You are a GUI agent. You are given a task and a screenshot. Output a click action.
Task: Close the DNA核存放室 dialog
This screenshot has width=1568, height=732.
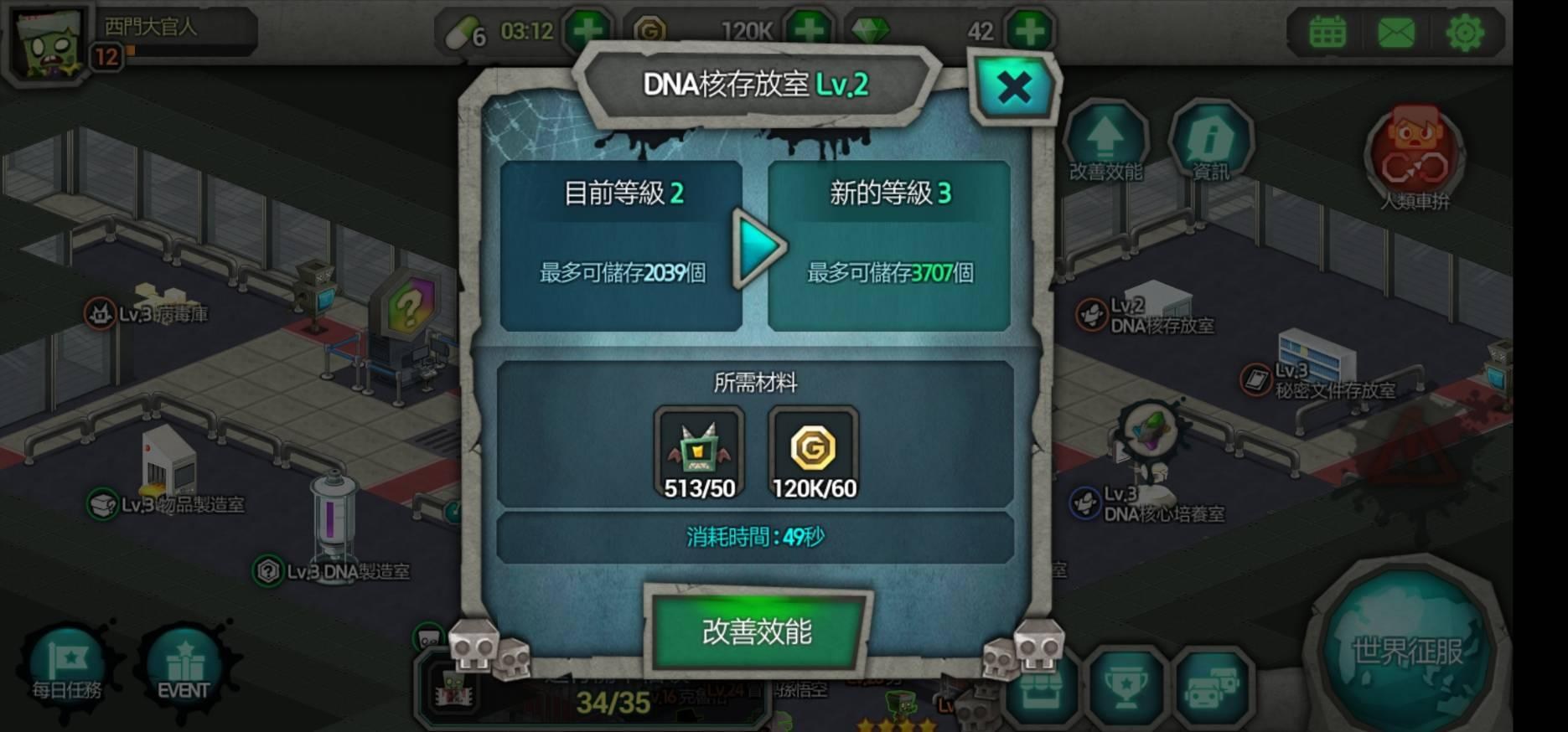(x=1014, y=87)
